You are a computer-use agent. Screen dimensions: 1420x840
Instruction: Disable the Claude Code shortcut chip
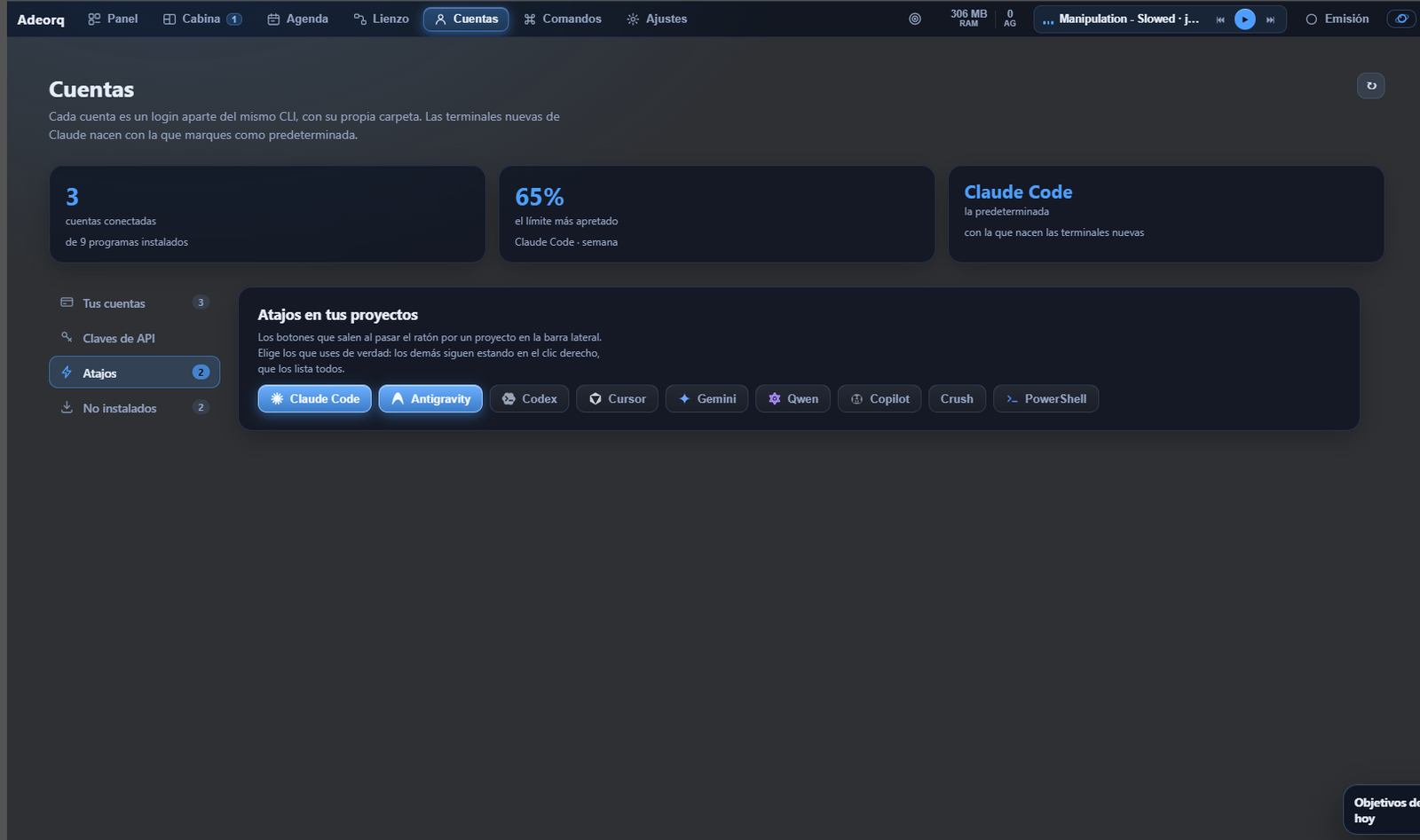[x=315, y=399]
